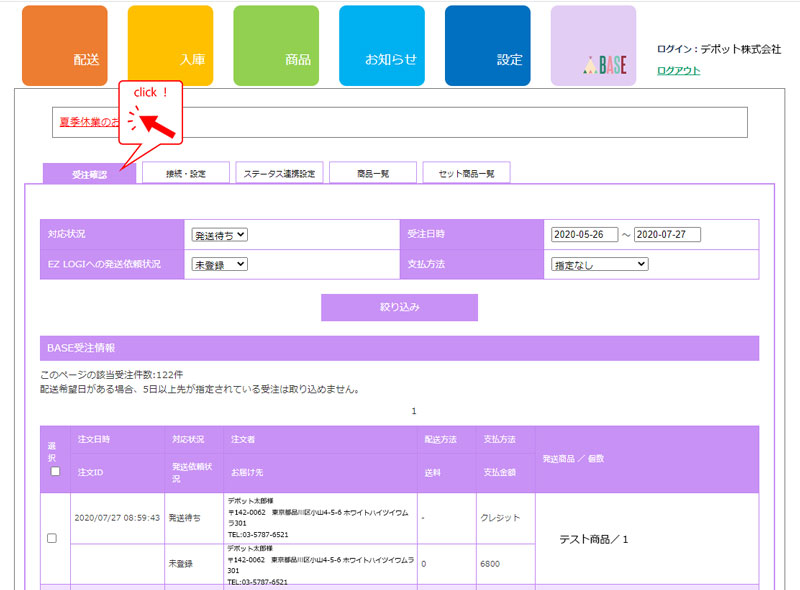This screenshot has width=800, height=590.
Task: Open the 支払方法 dropdown showing 指定なし
Action: click(600, 264)
